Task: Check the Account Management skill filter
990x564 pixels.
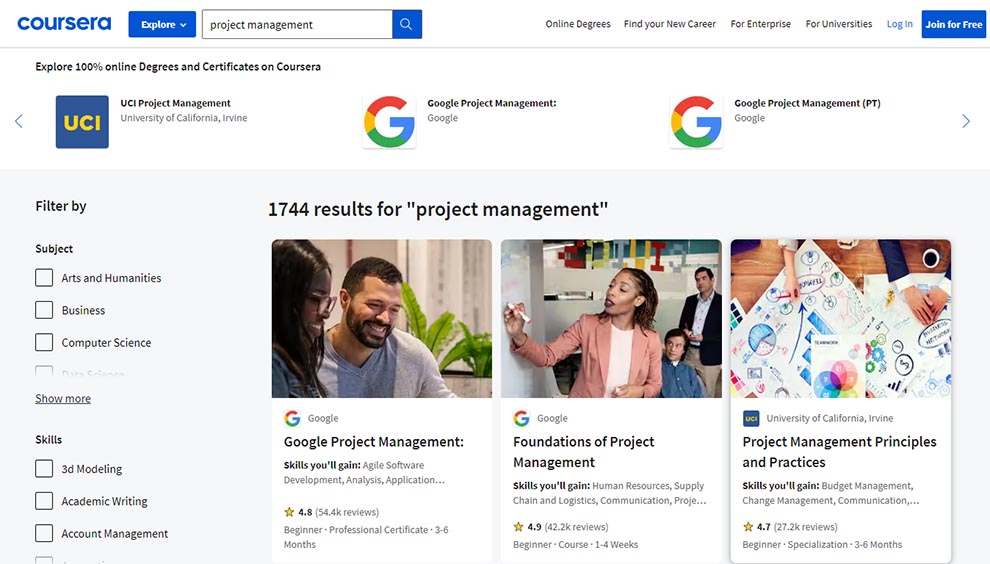Action: point(44,533)
